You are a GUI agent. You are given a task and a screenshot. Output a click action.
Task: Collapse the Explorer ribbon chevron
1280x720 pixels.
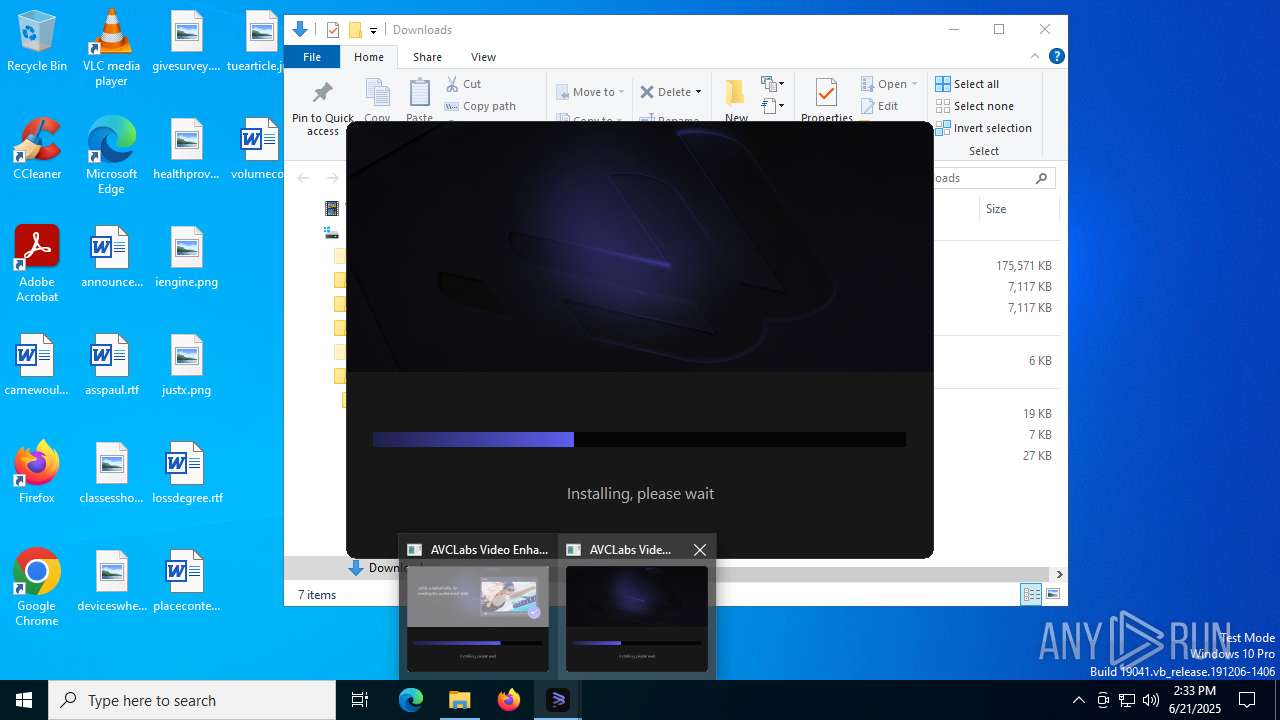[x=1035, y=56]
